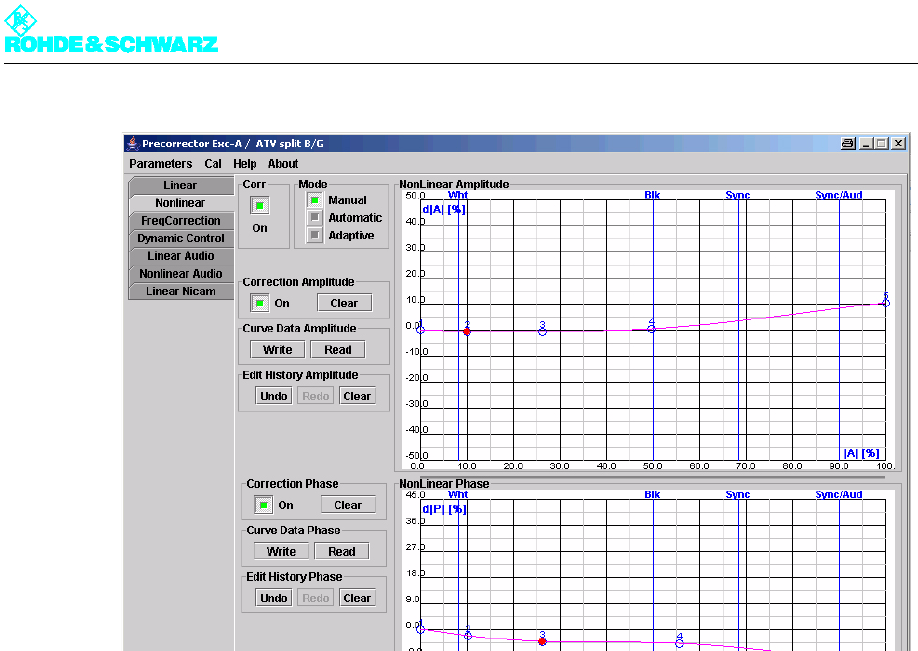Undo in Edit History Phase

coord(273,598)
